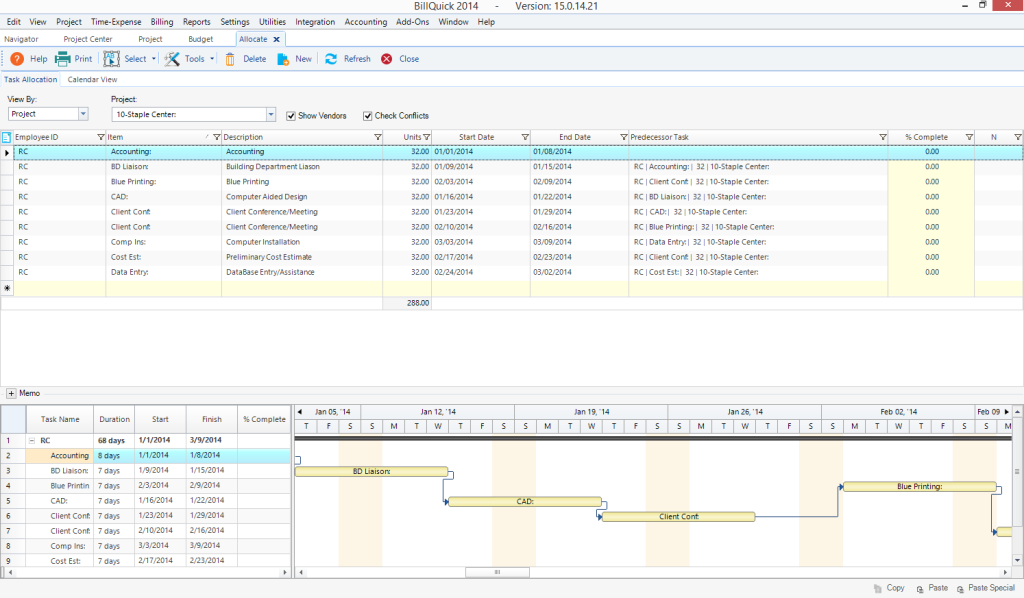Filter the Predecessor Task column
1024x598 pixels.
[x=883, y=137]
